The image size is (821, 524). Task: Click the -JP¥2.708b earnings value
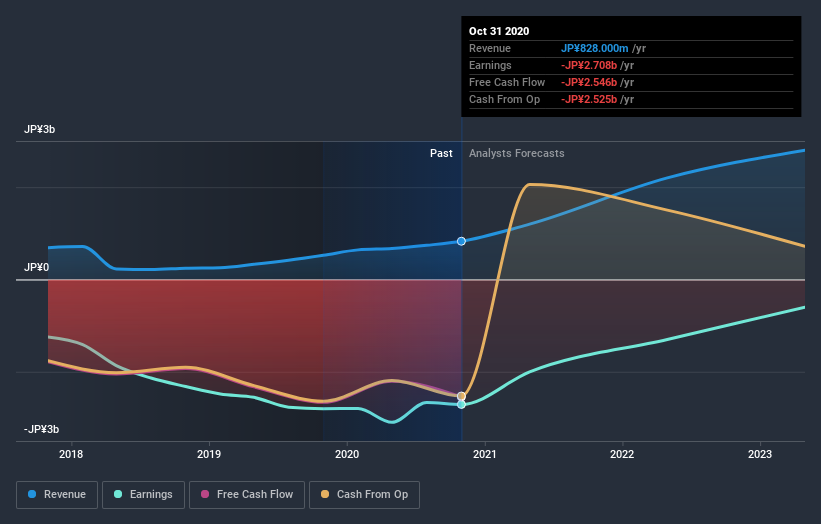589,65
